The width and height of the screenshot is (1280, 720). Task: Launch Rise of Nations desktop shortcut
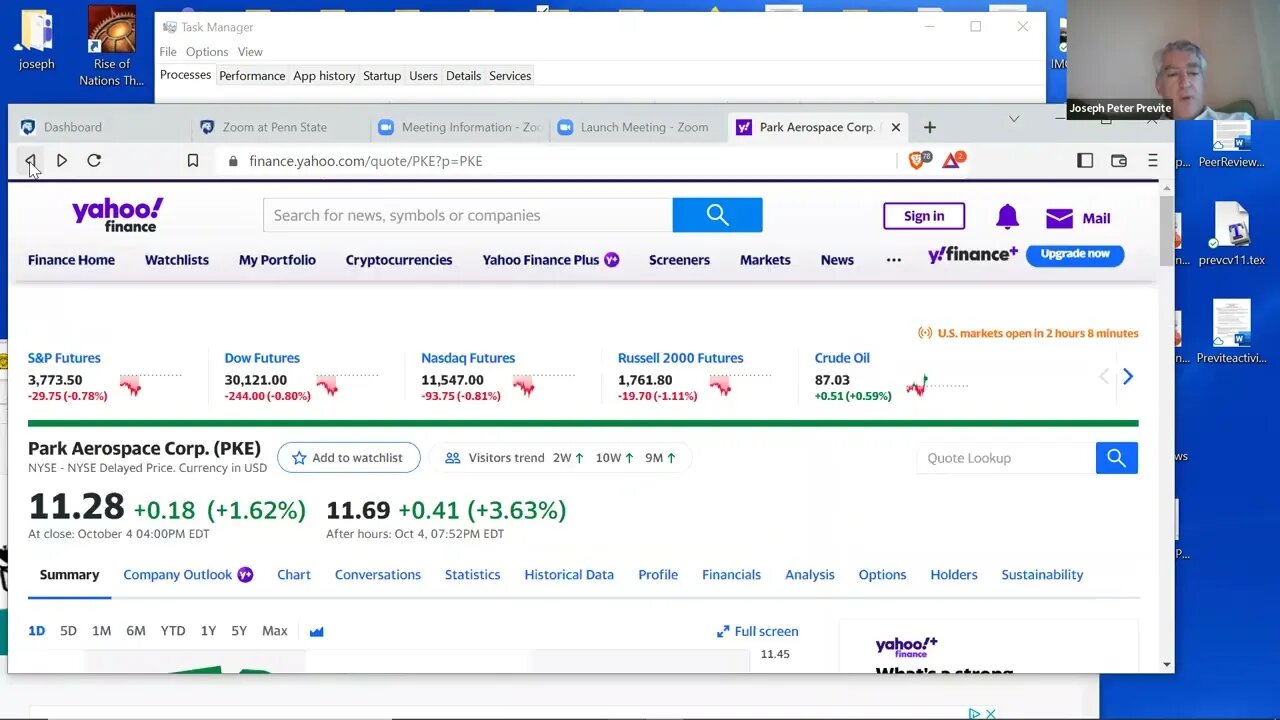click(x=112, y=46)
